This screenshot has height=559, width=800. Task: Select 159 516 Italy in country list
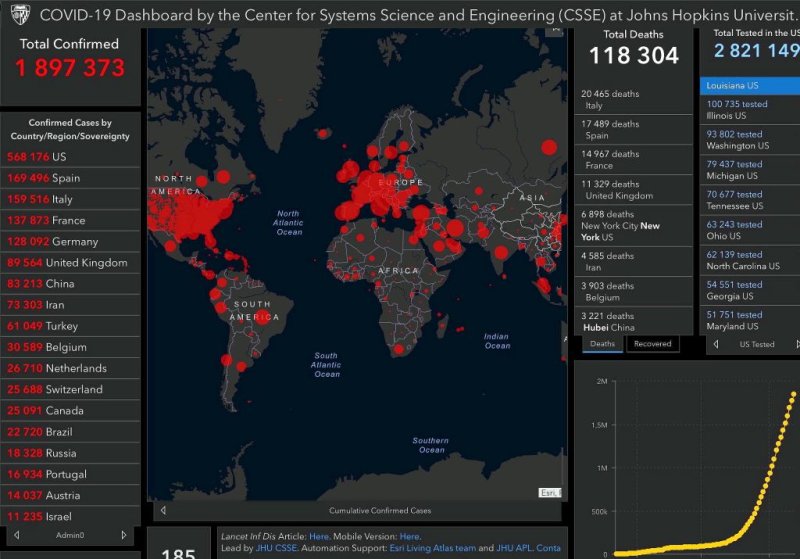click(70, 199)
